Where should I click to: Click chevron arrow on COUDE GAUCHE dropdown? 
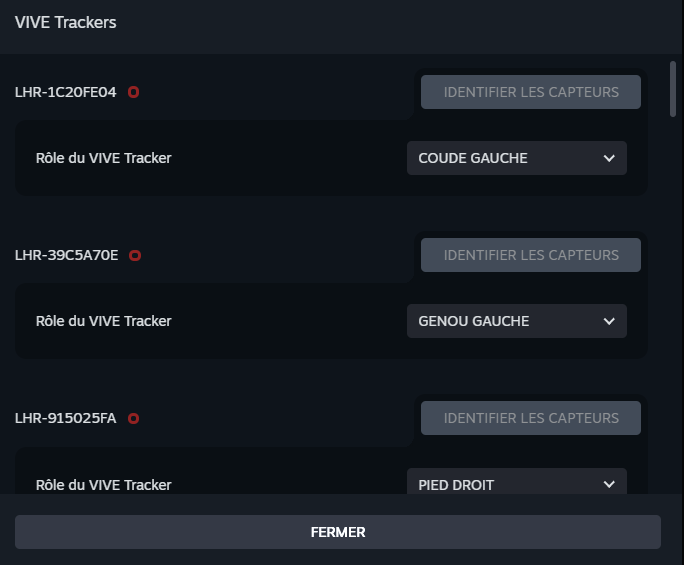(609, 158)
